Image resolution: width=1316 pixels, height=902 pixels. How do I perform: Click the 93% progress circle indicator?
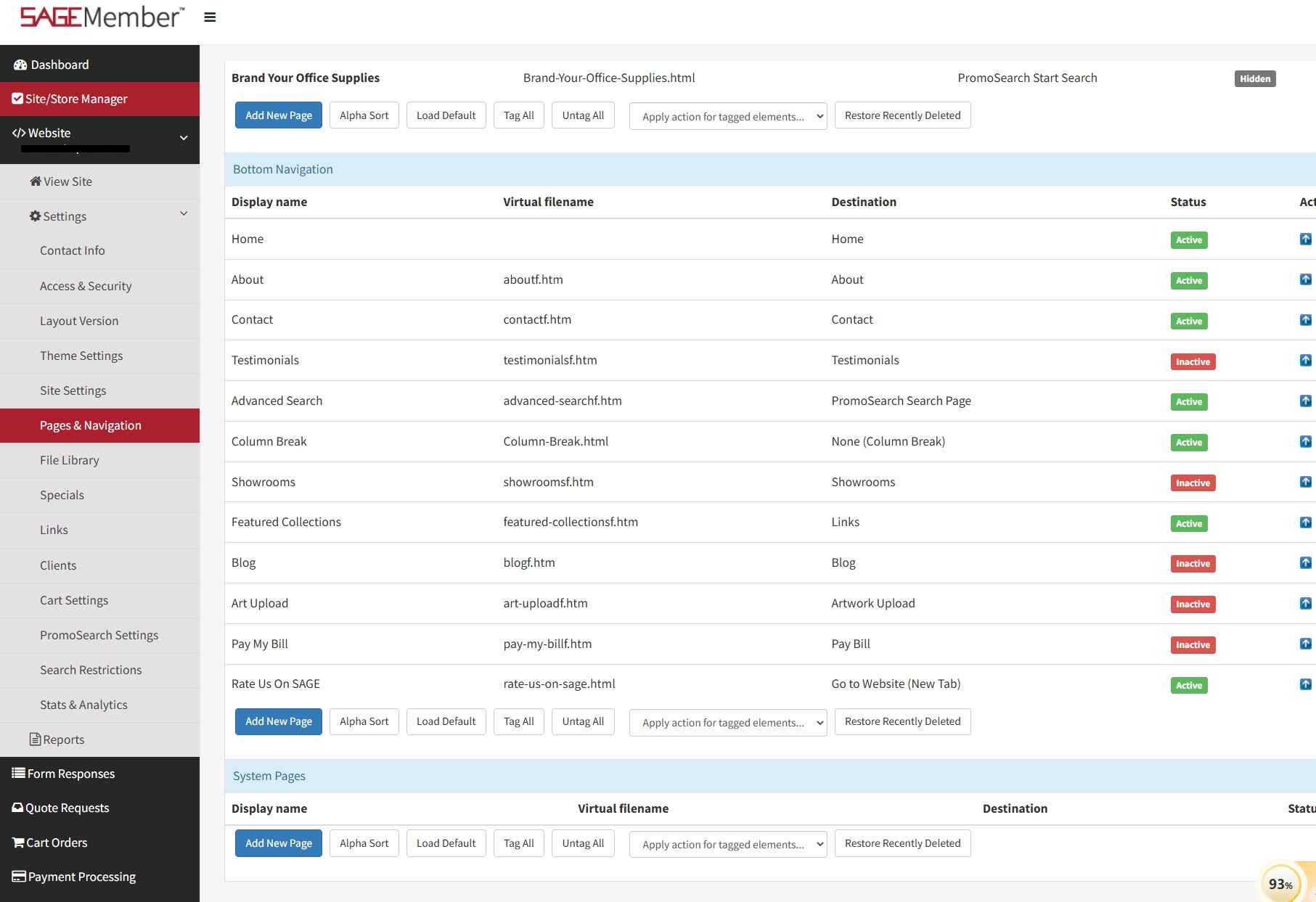point(1280,883)
